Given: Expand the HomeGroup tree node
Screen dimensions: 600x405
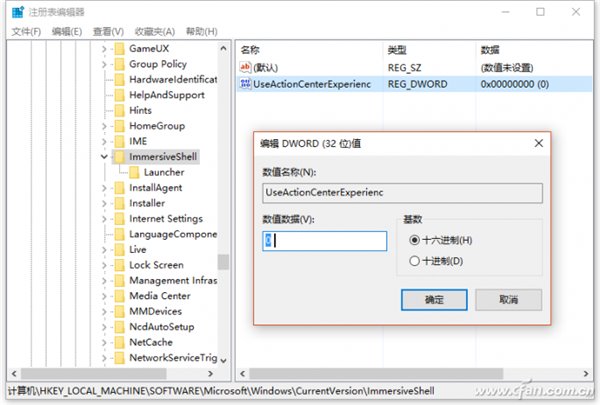Looking at the screenshot, I should click(x=104, y=126).
